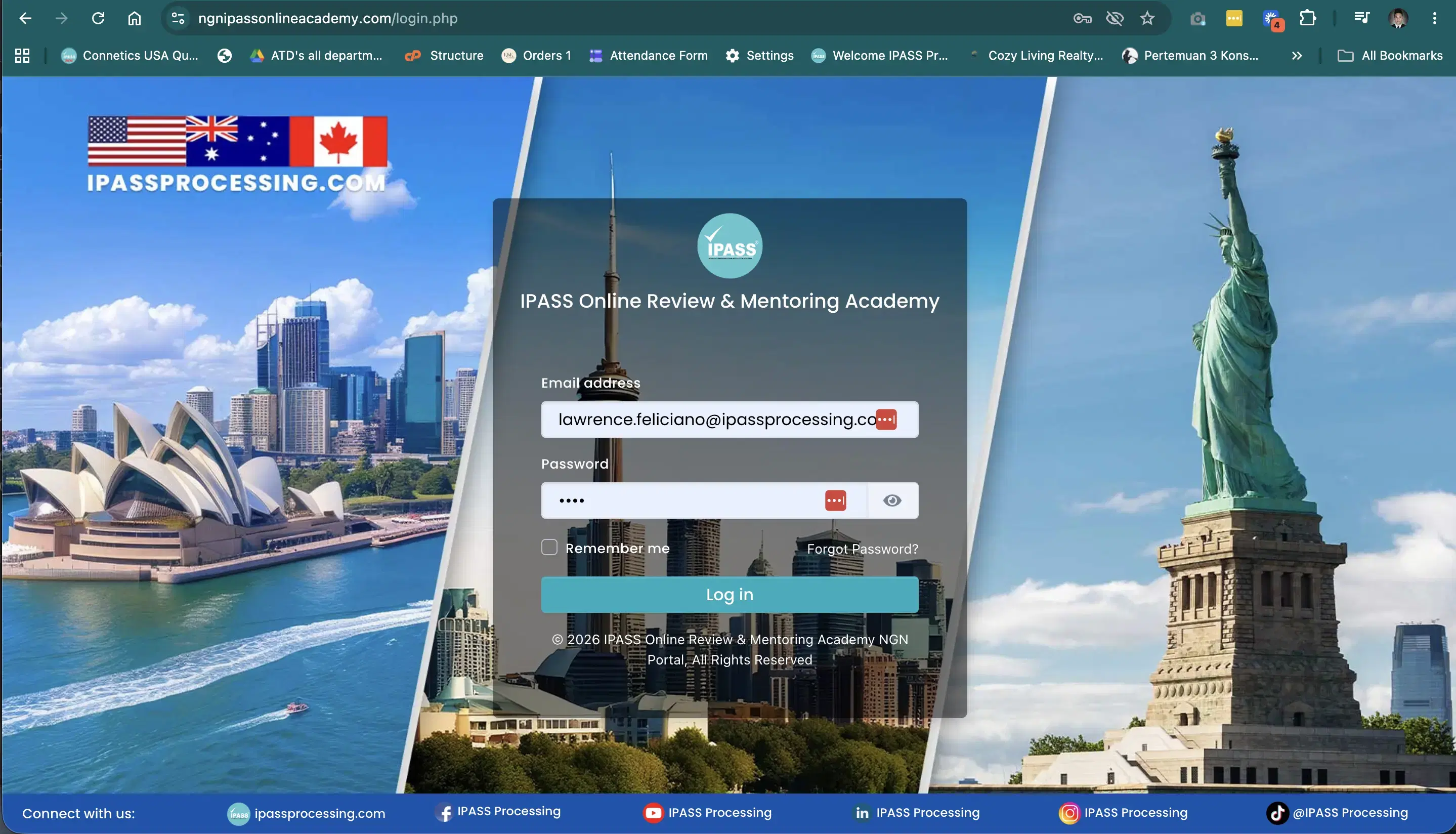Open the Chrome three-dot menu
1456x834 pixels.
pos(1435,18)
